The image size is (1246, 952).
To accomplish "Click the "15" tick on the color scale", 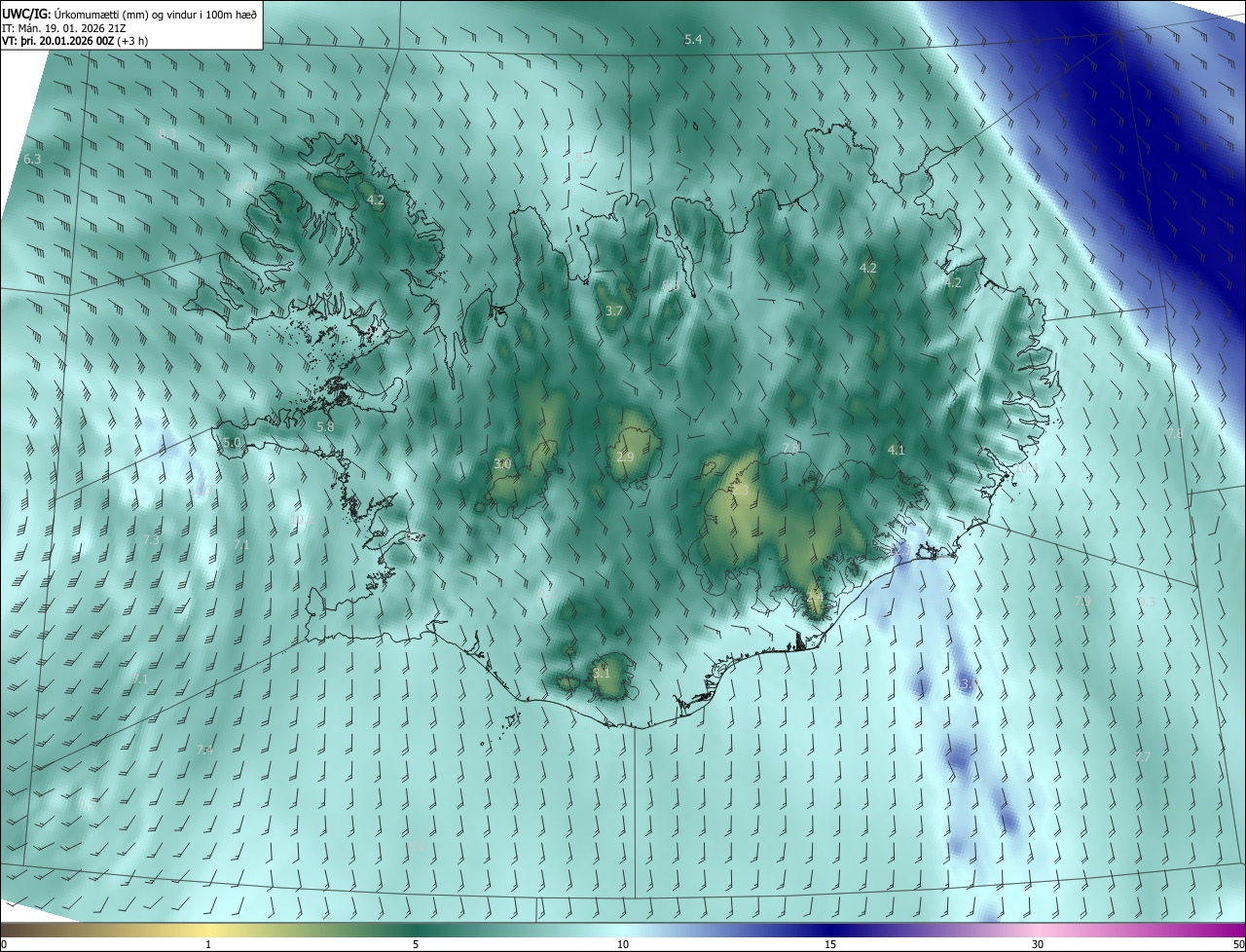I will [x=830, y=944].
